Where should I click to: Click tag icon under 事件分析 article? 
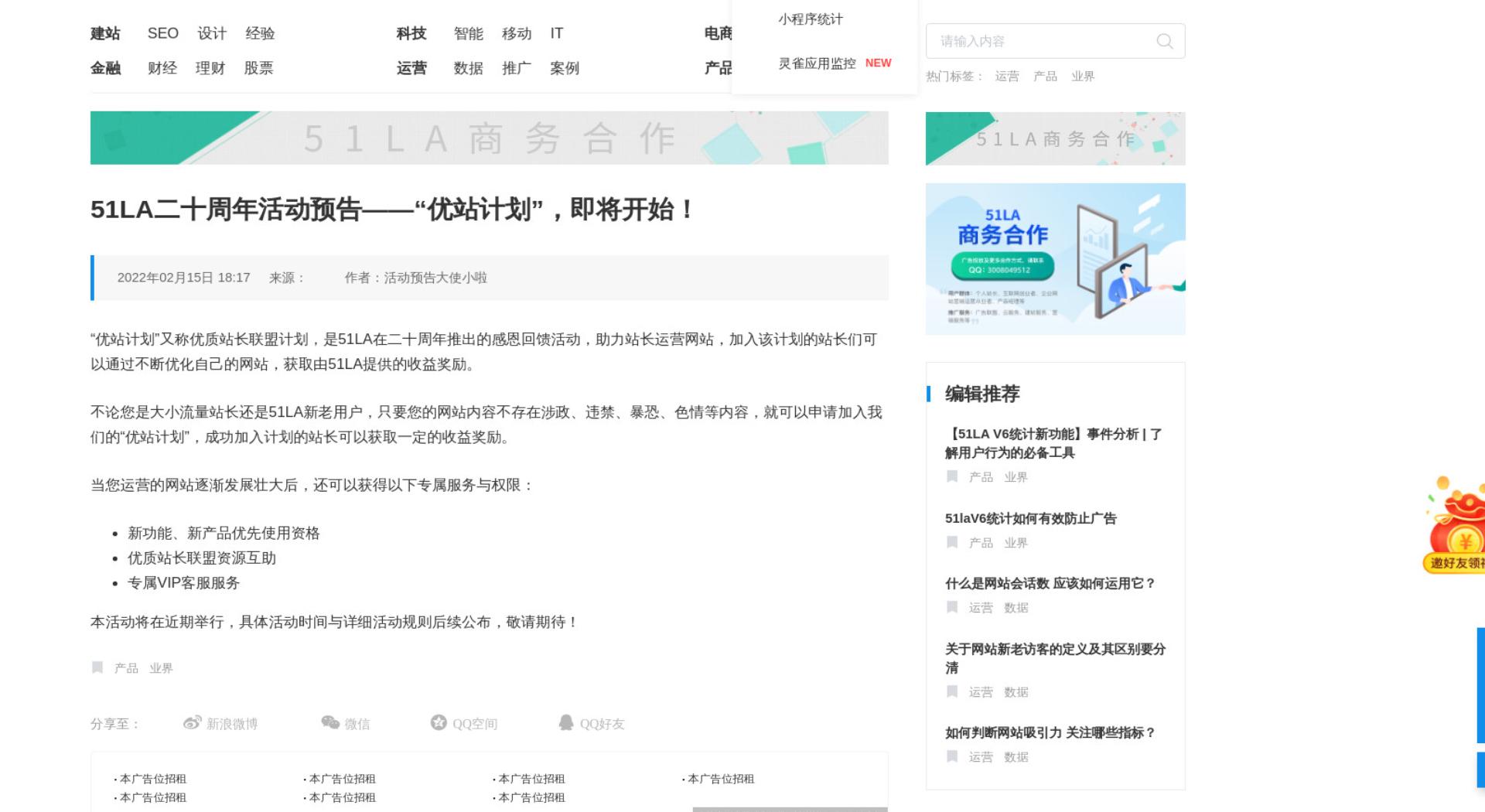(952, 476)
